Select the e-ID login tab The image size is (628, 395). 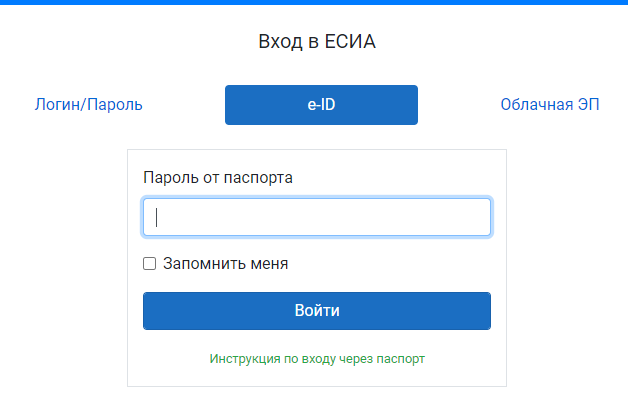pyautogui.click(x=321, y=105)
